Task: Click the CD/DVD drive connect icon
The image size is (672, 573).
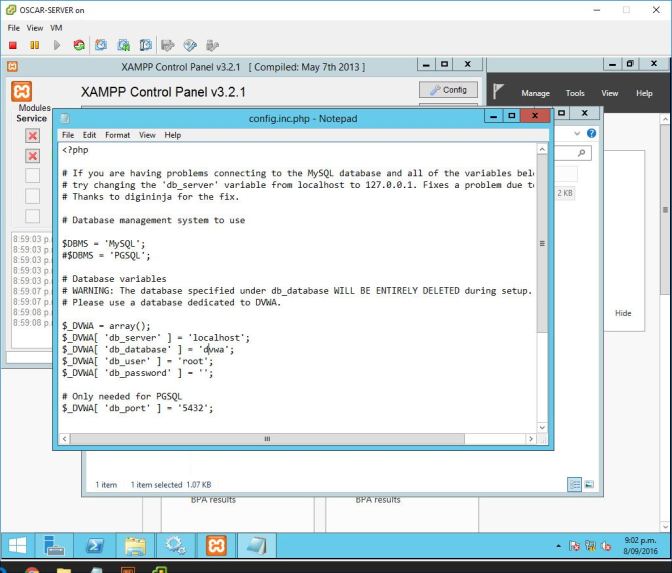Action: tap(190, 45)
